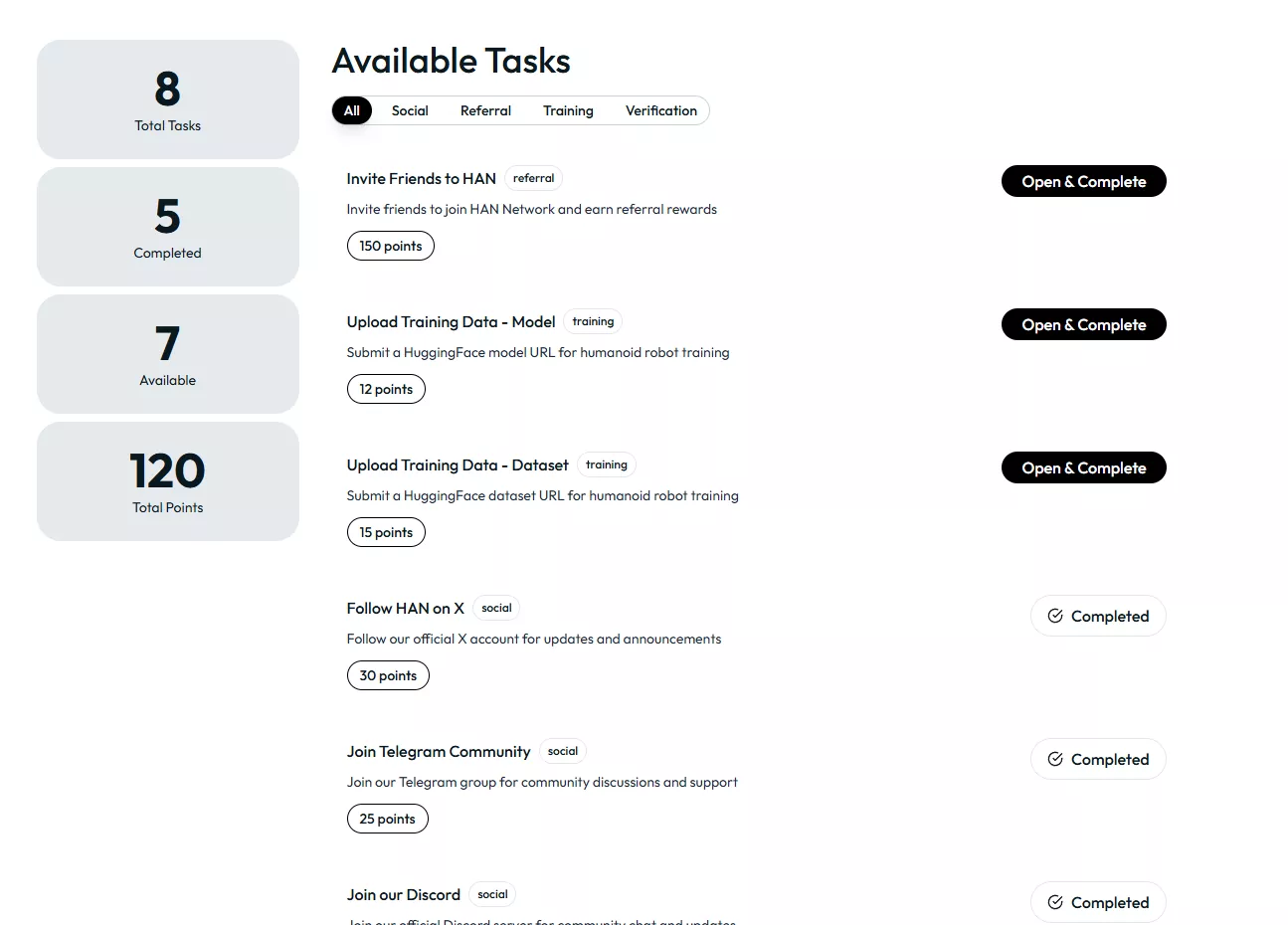Click the 30 points pill under Follow HAN on X
This screenshot has width=1288, height=925.
pos(388,675)
